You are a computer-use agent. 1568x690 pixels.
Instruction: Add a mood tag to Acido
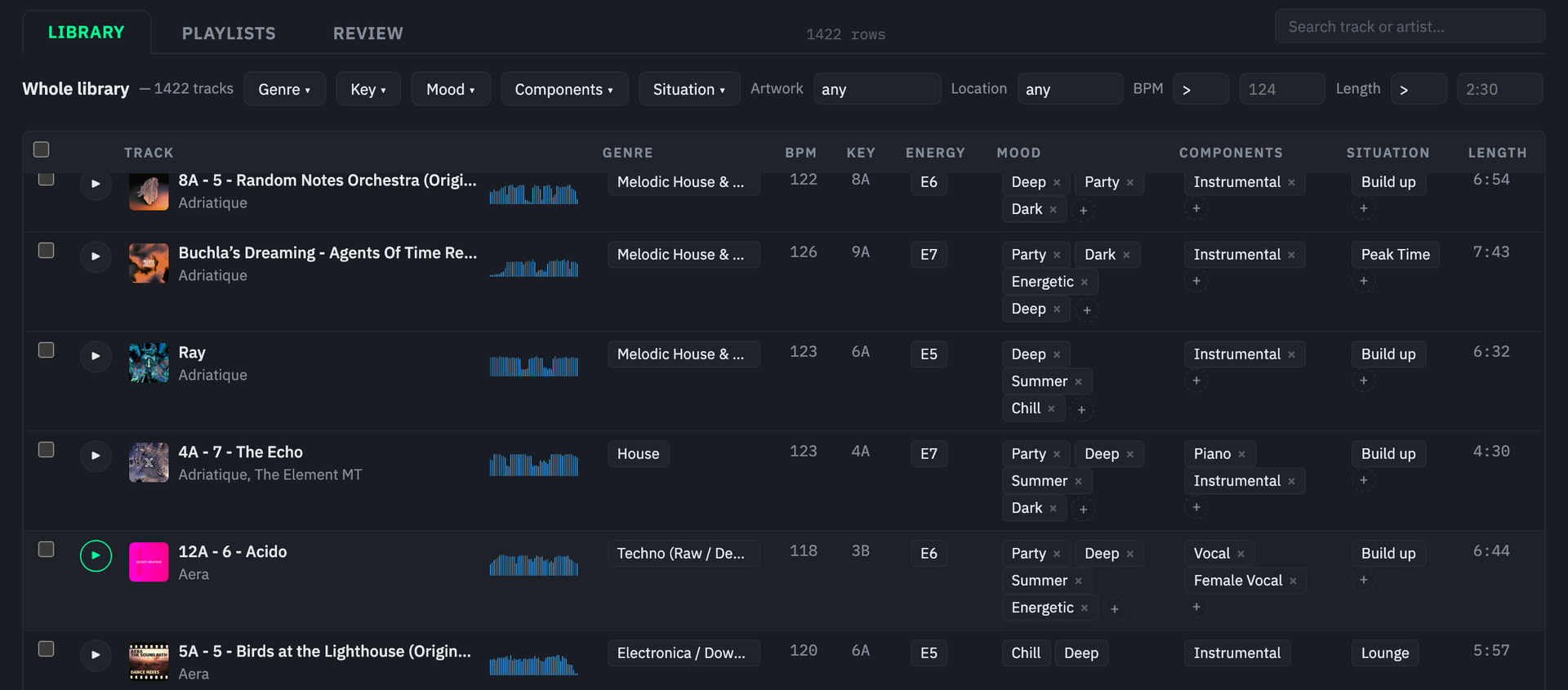pyautogui.click(x=1114, y=609)
